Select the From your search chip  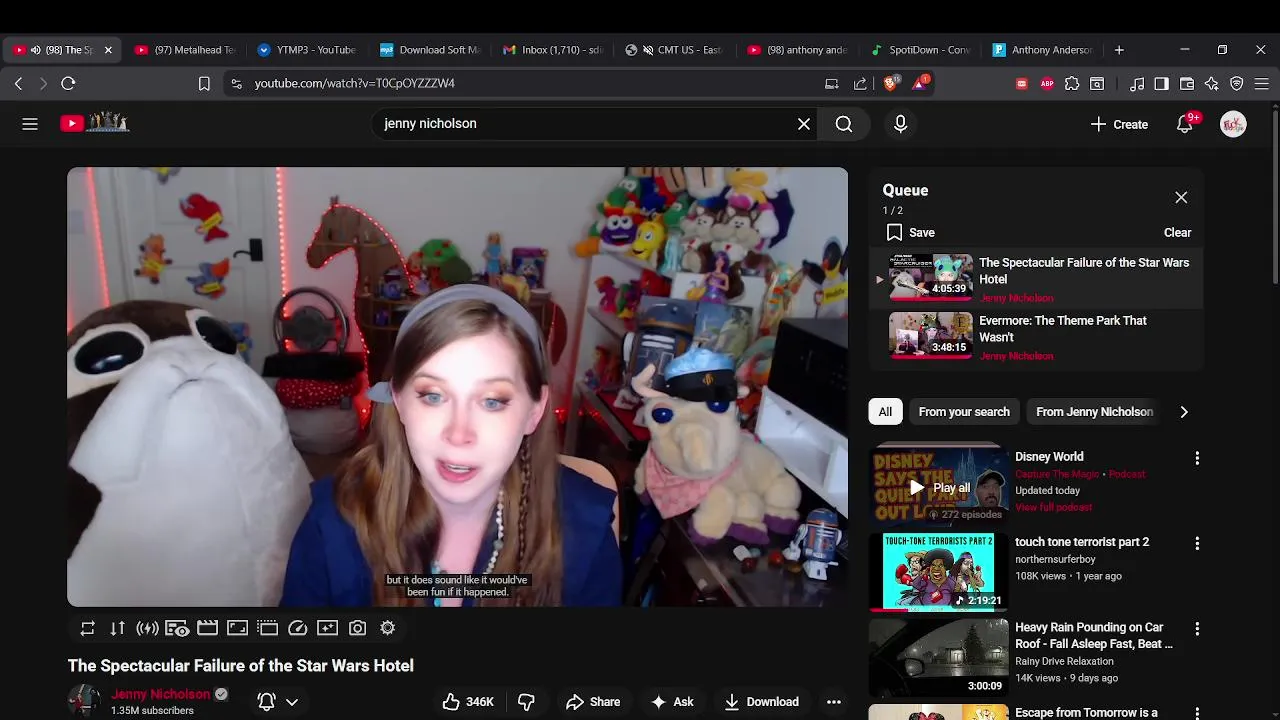coord(964,412)
